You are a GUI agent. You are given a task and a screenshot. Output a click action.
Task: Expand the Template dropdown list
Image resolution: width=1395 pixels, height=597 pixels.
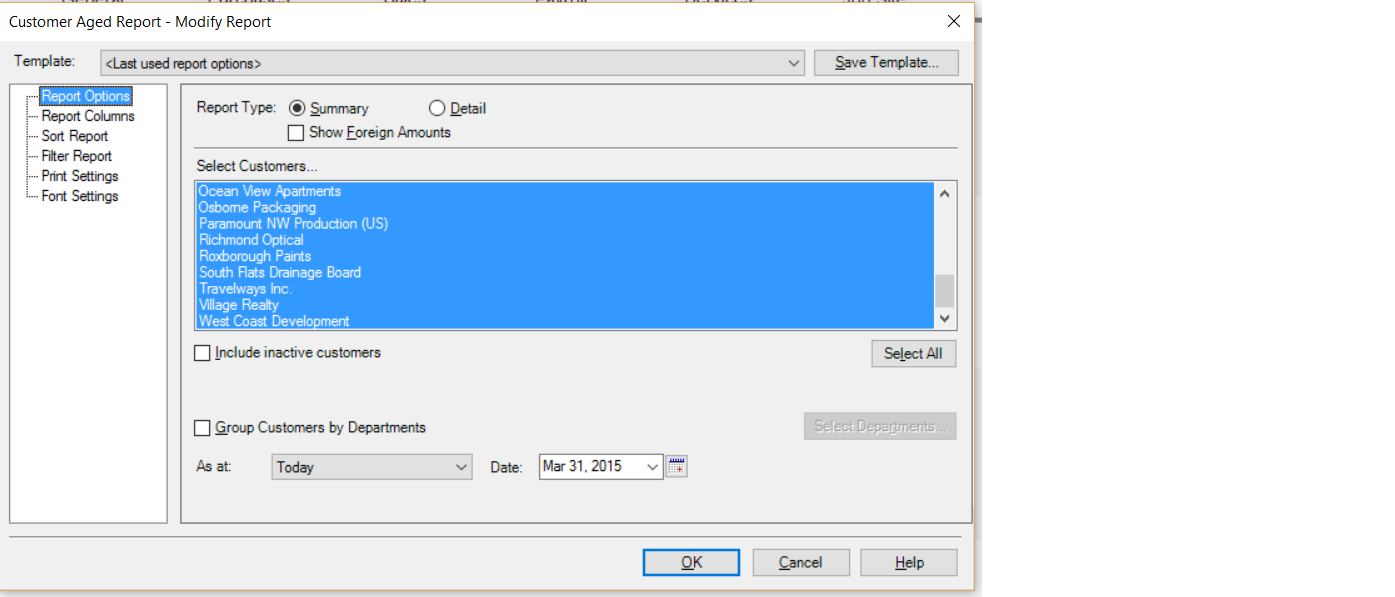point(794,63)
